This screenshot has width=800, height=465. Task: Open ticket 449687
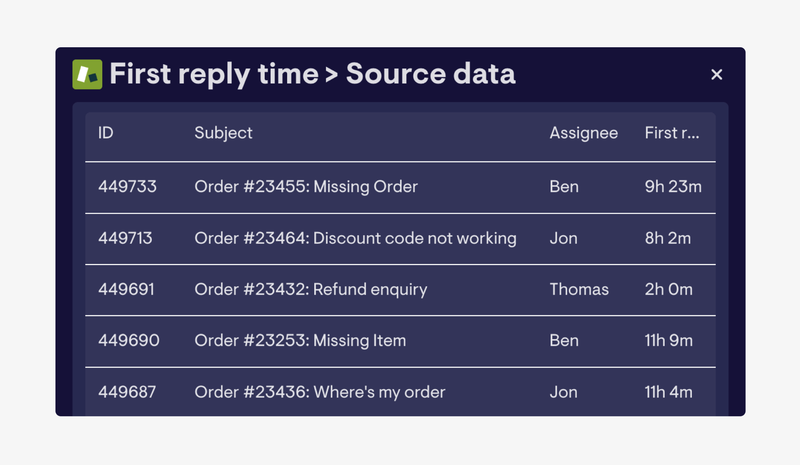127,392
